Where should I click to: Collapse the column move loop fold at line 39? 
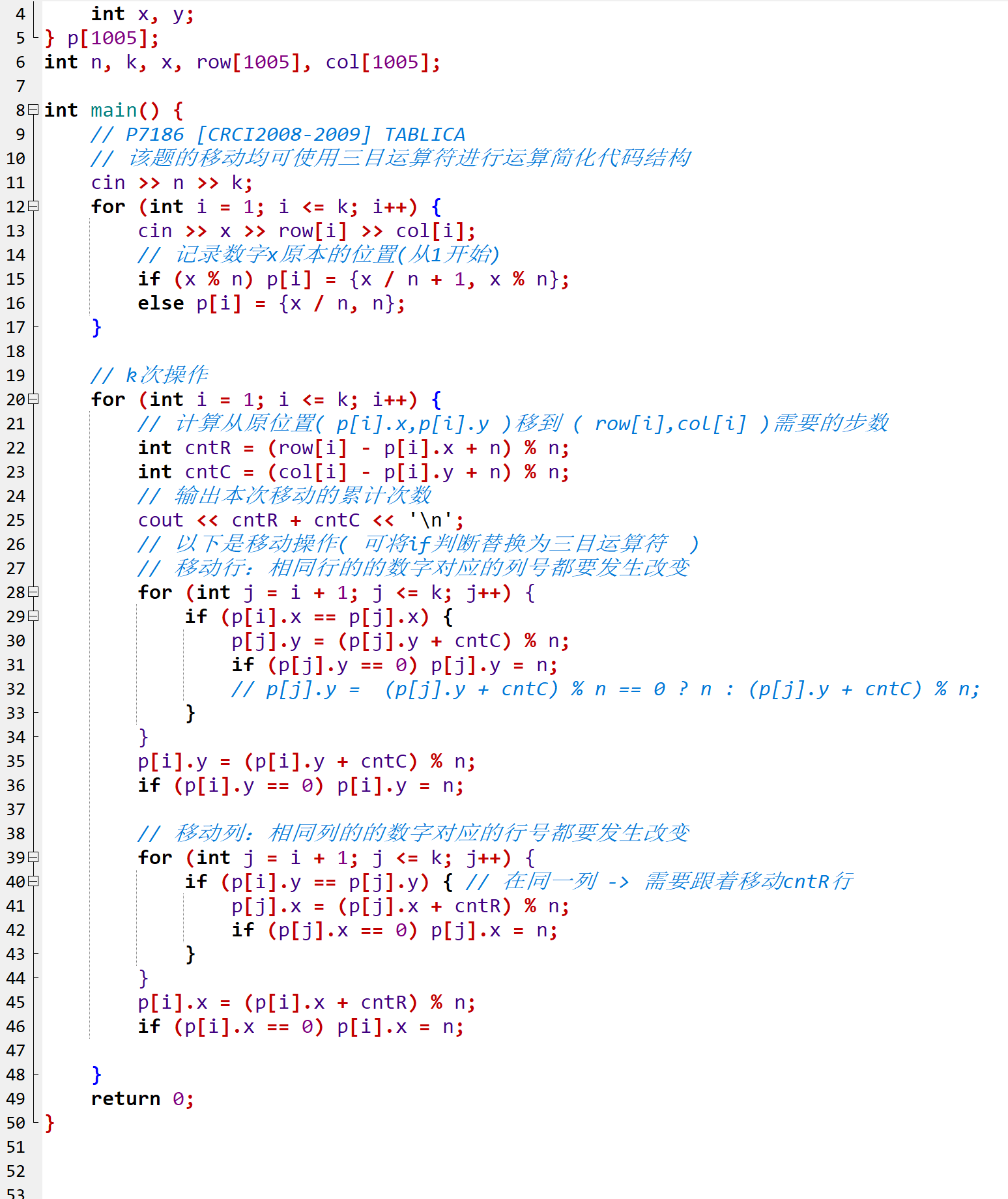pyautogui.click(x=33, y=857)
